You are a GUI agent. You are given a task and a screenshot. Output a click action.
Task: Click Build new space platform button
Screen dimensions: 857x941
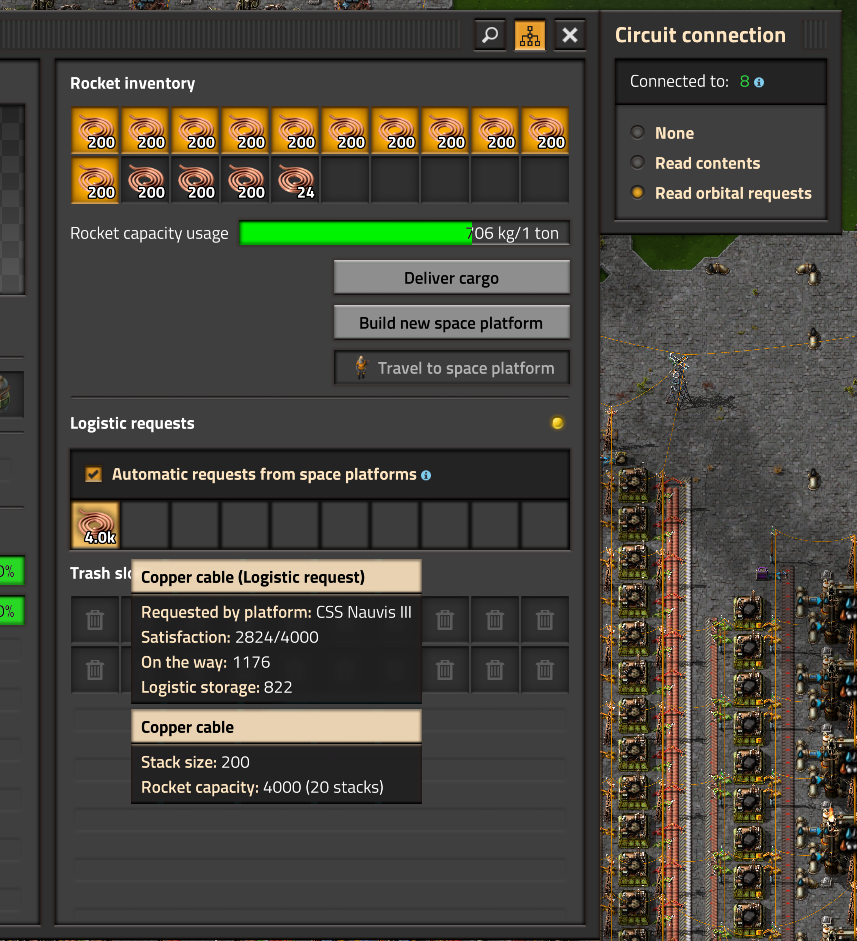point(451,323)
